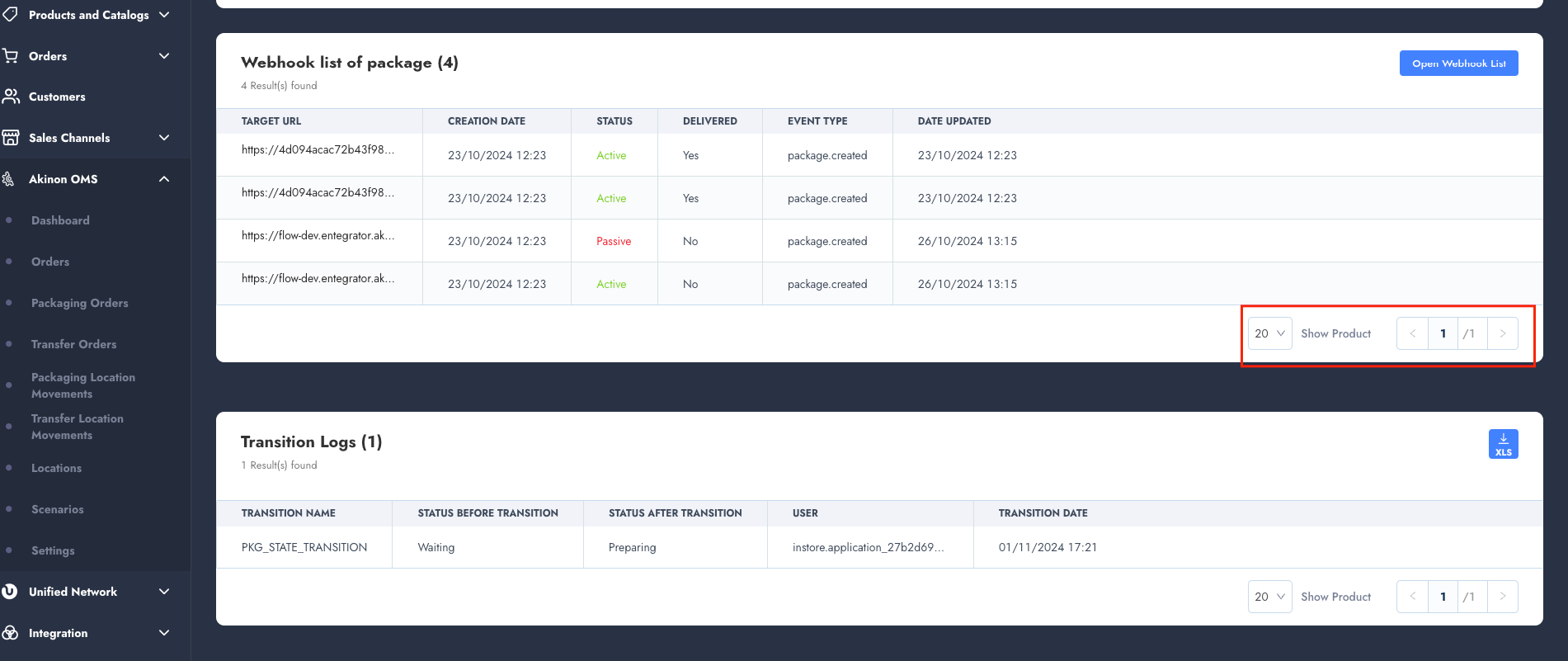
Task: Go to Transfer Location Movements page
Action: tap(78, 427)
